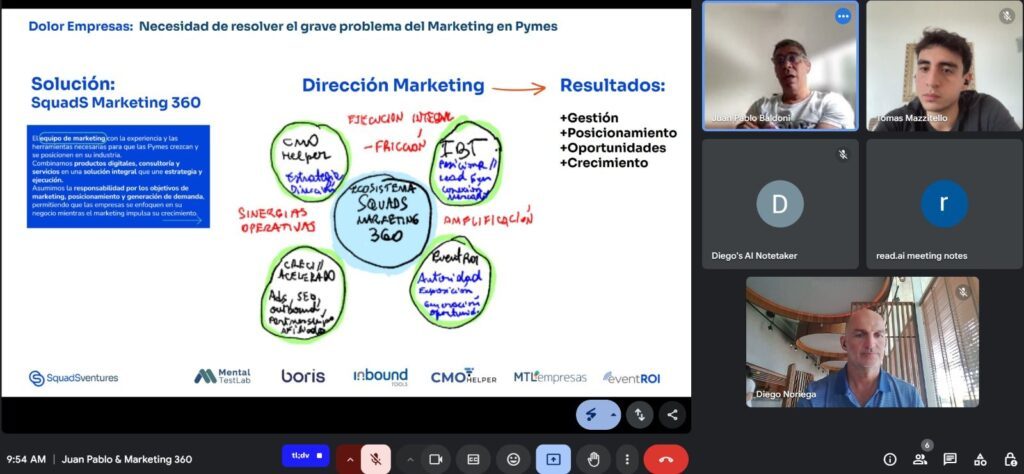
Task: Open host controls lock icon
Action: (x=1008, y=459)
